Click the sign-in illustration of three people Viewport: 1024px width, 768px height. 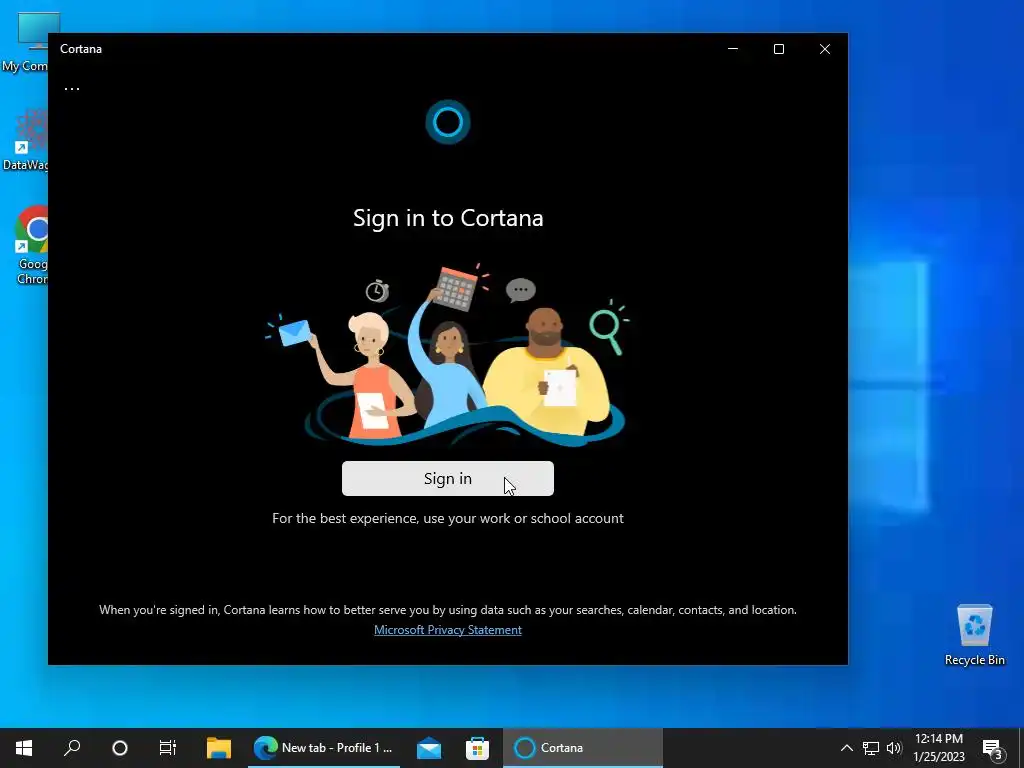point(448,355)
